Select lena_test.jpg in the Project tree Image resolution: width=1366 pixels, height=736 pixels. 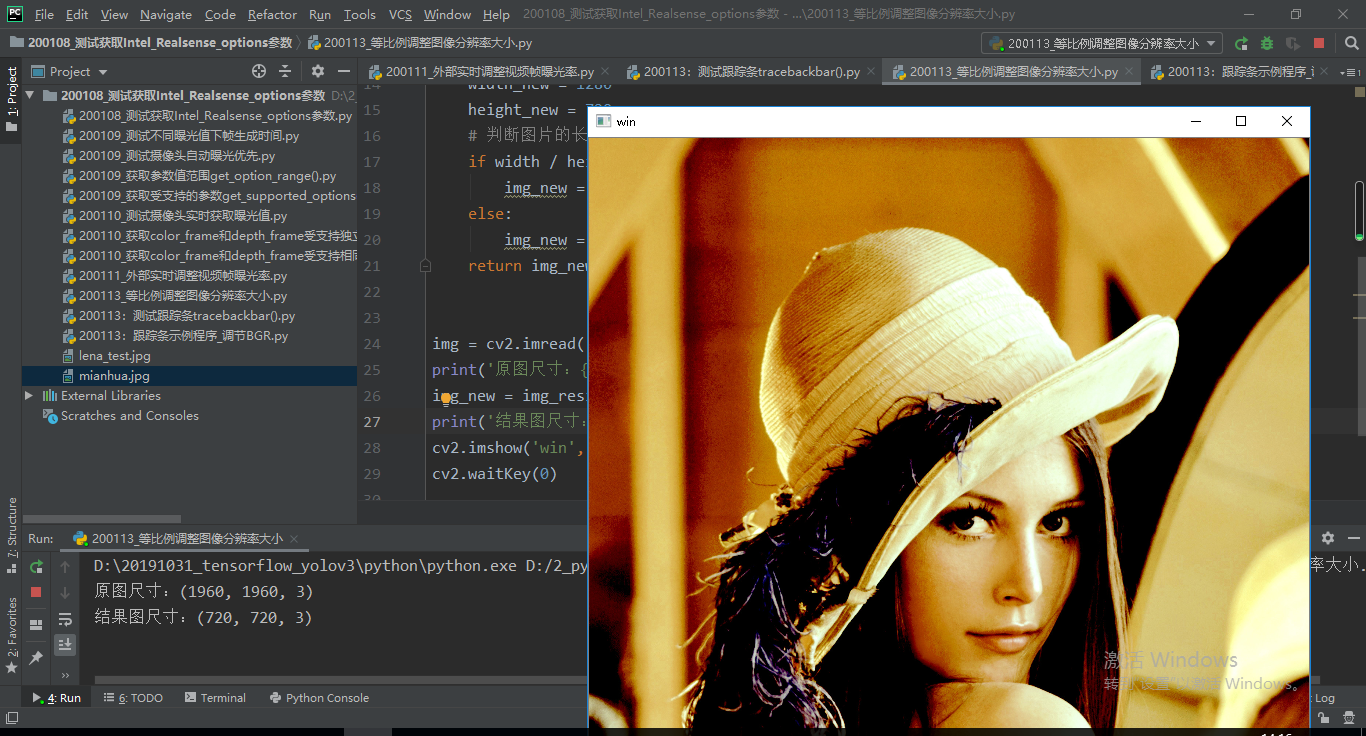pos(114,356)
